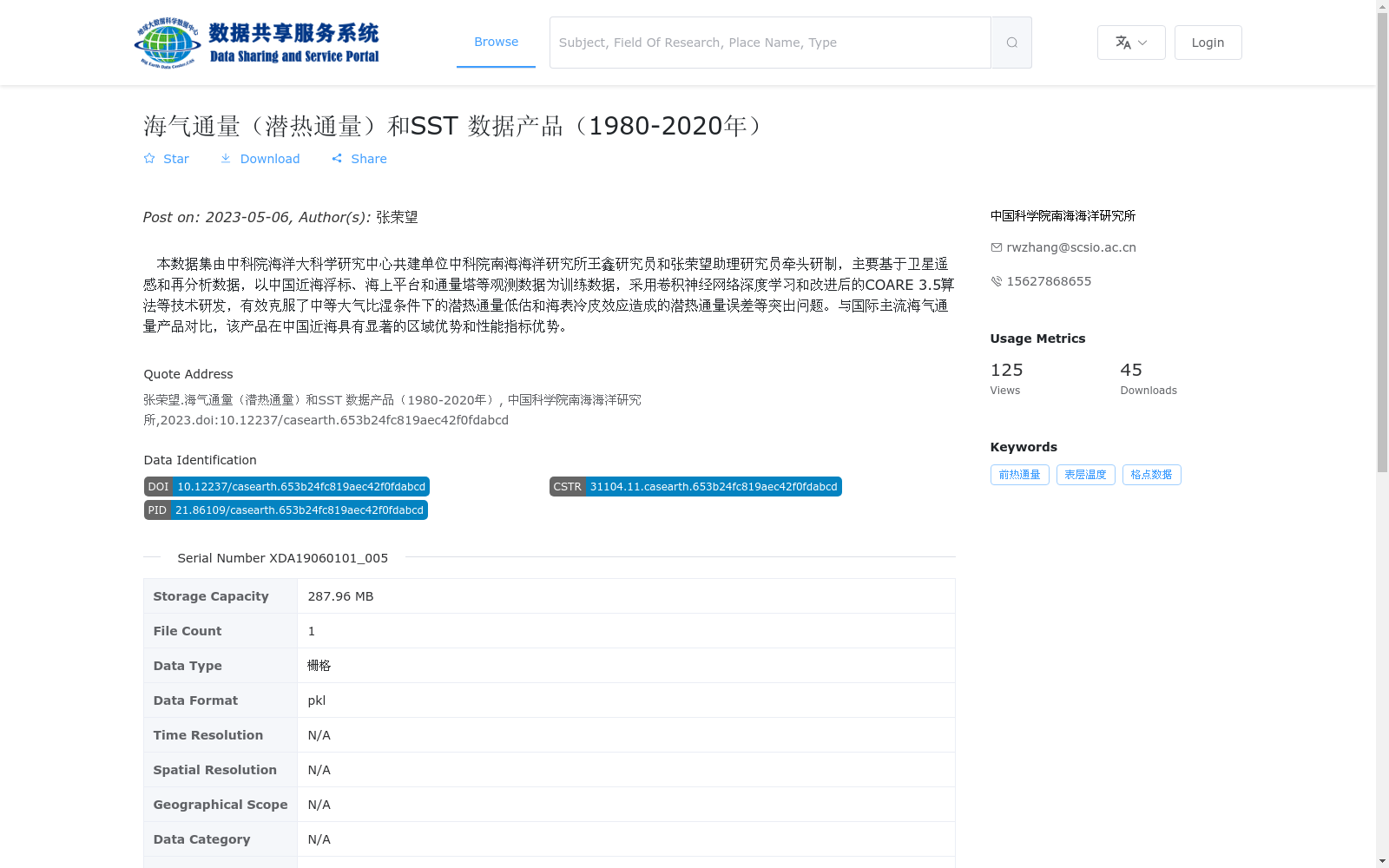Click the scrollbar down arrow

click(x=1383, y=861)
